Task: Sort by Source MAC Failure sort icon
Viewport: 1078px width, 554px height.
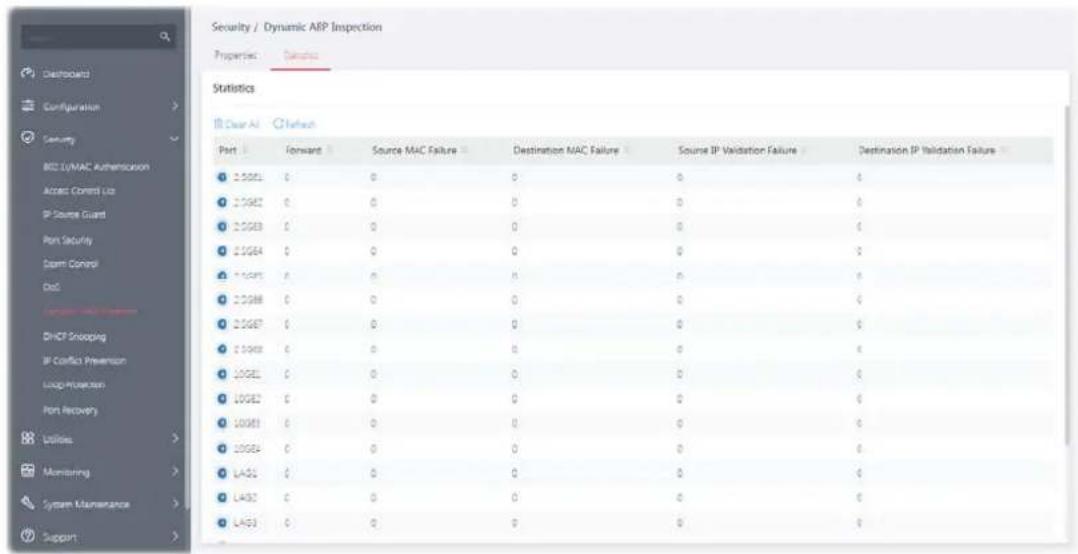Action: (465, 151)
